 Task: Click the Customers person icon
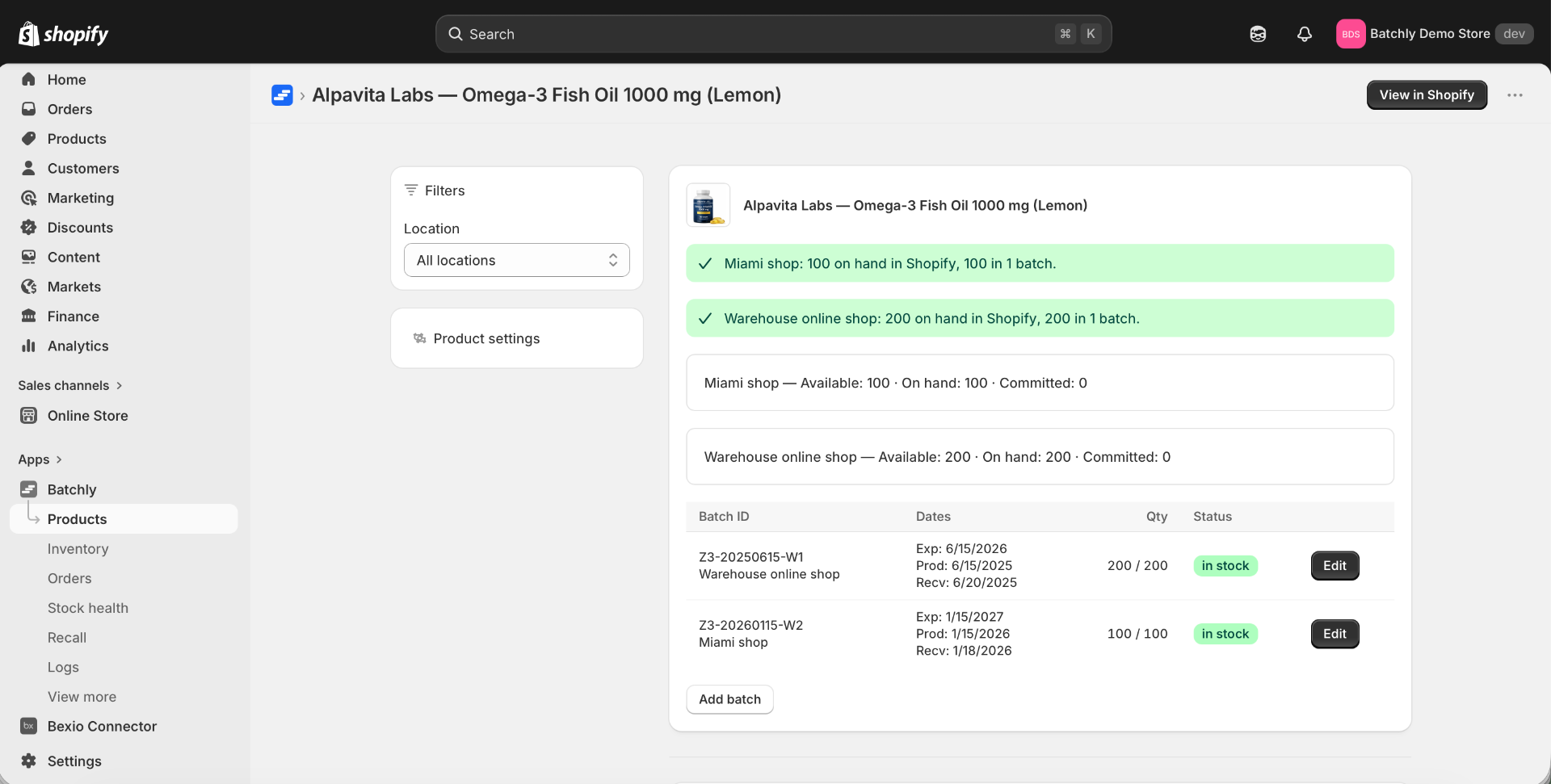click(29, 168)
